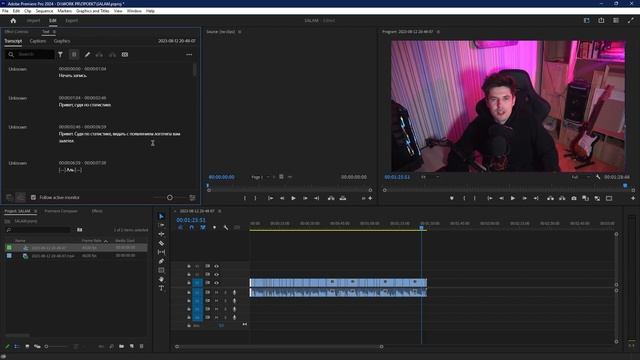Open Source monitor Page dropdown
The height and width of the screenshot is (360, 640).
[260, 177]
